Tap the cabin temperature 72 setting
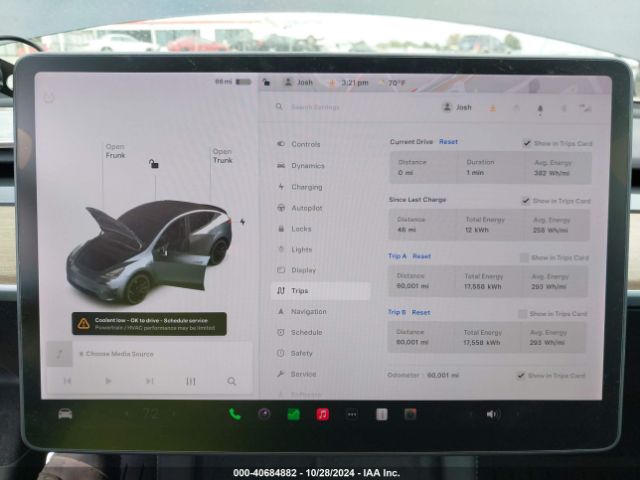The height and width of the screenshot is (480, 640). click(150, 414)
